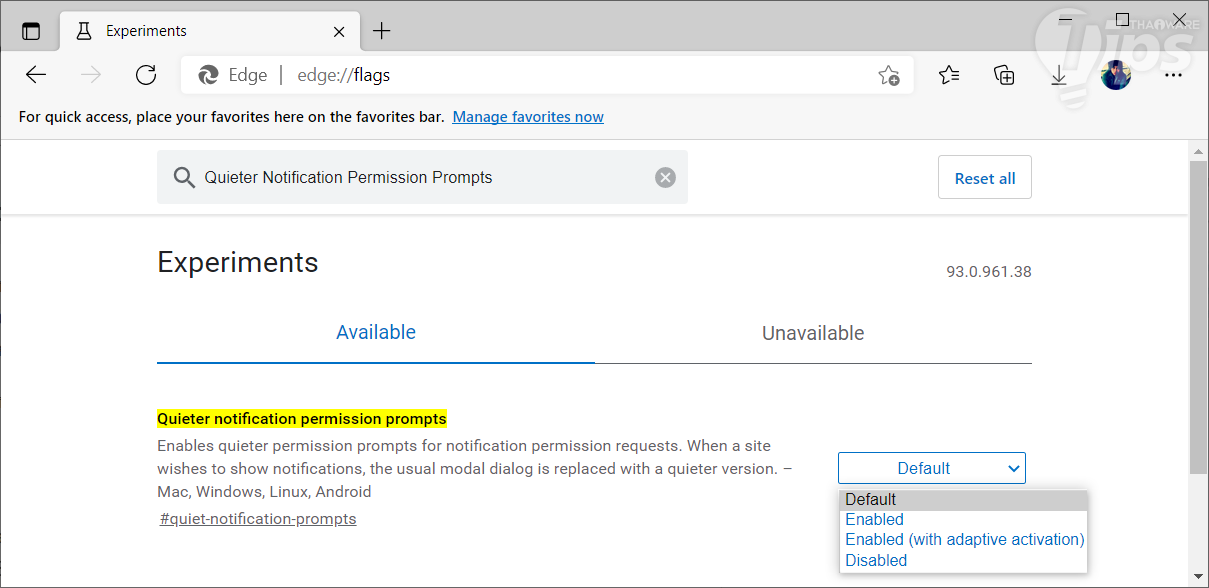Toggle the vertical tabs icon
1209x588 pixels.
(31, 31)
